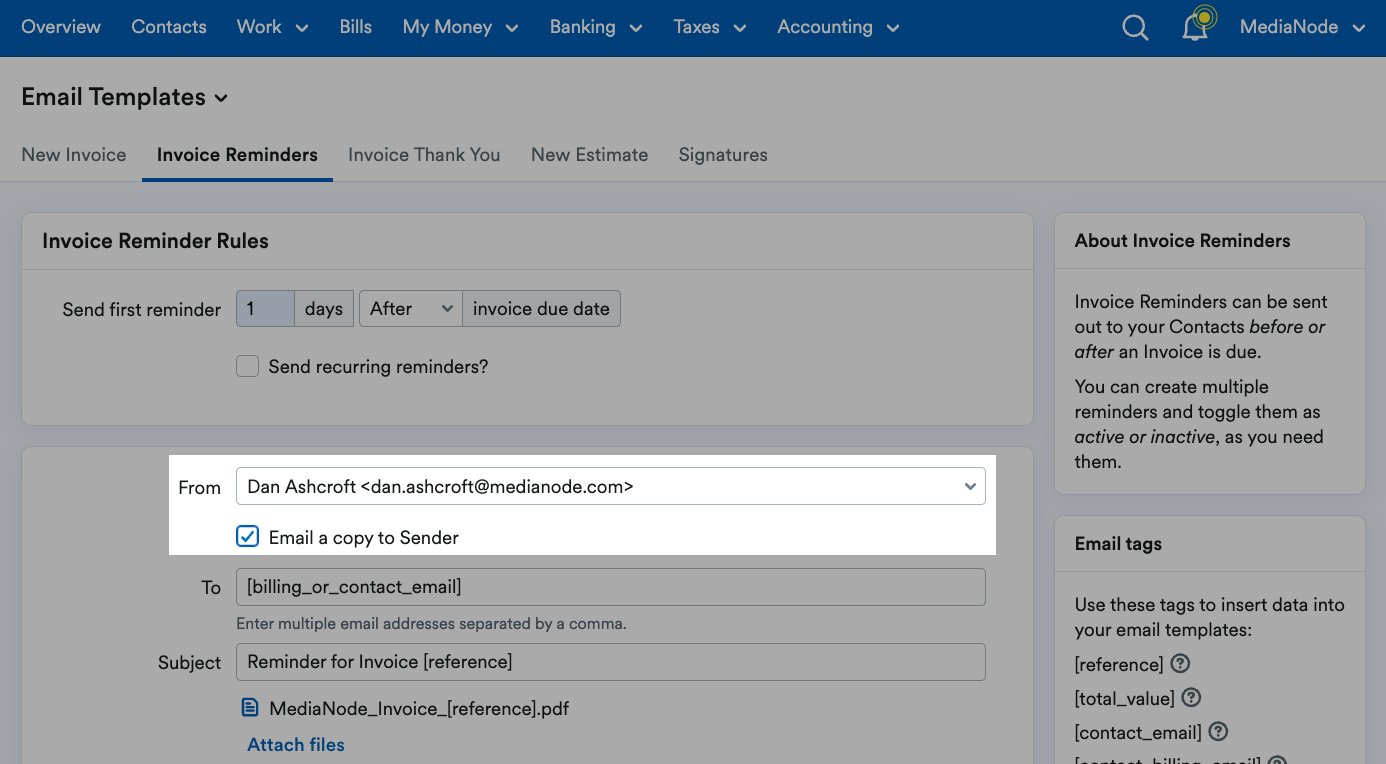
Task: Click the Invoice Reminder Rules heading
Action: tap(155, 241)
